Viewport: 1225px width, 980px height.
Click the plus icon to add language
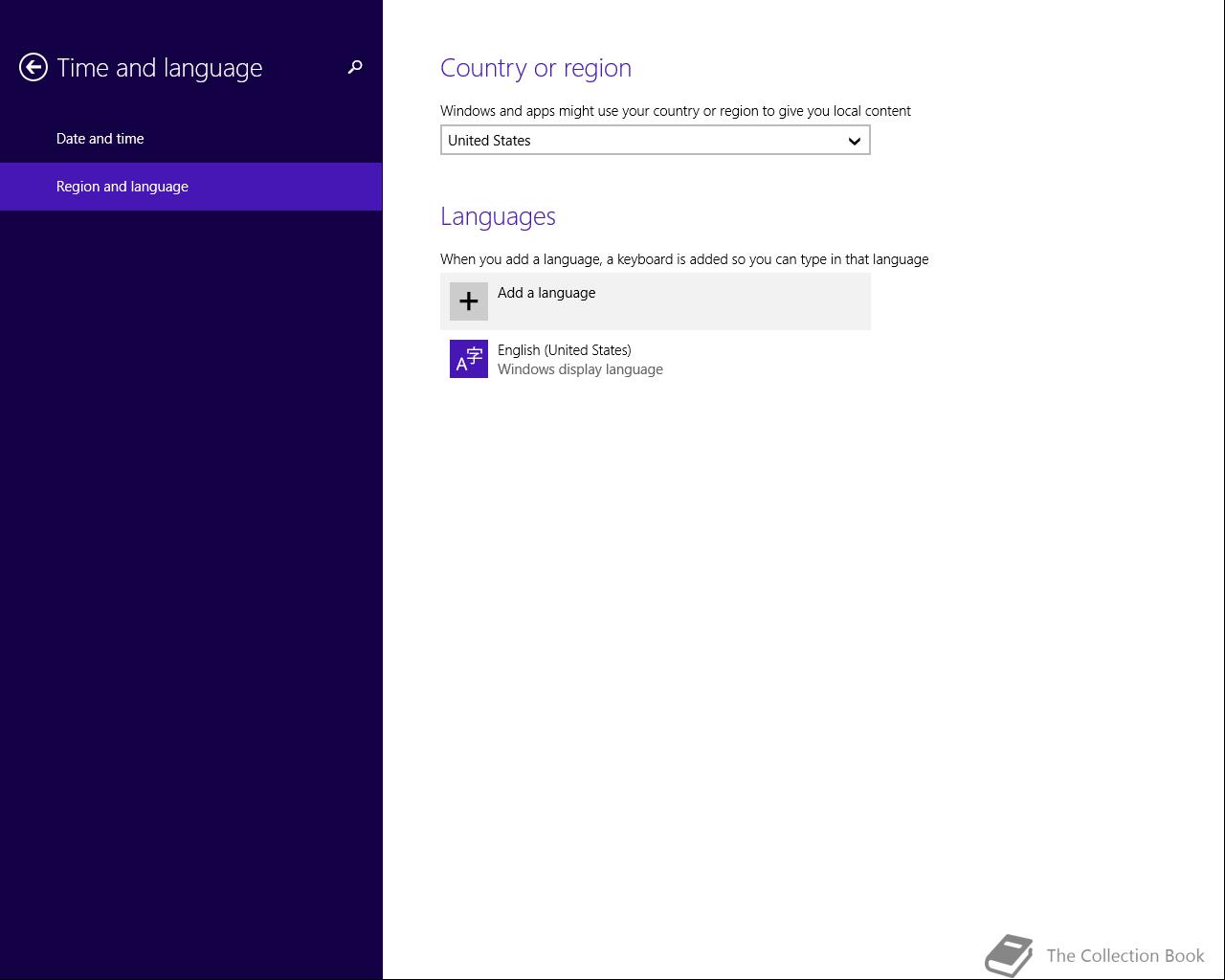tap(469, 301)
